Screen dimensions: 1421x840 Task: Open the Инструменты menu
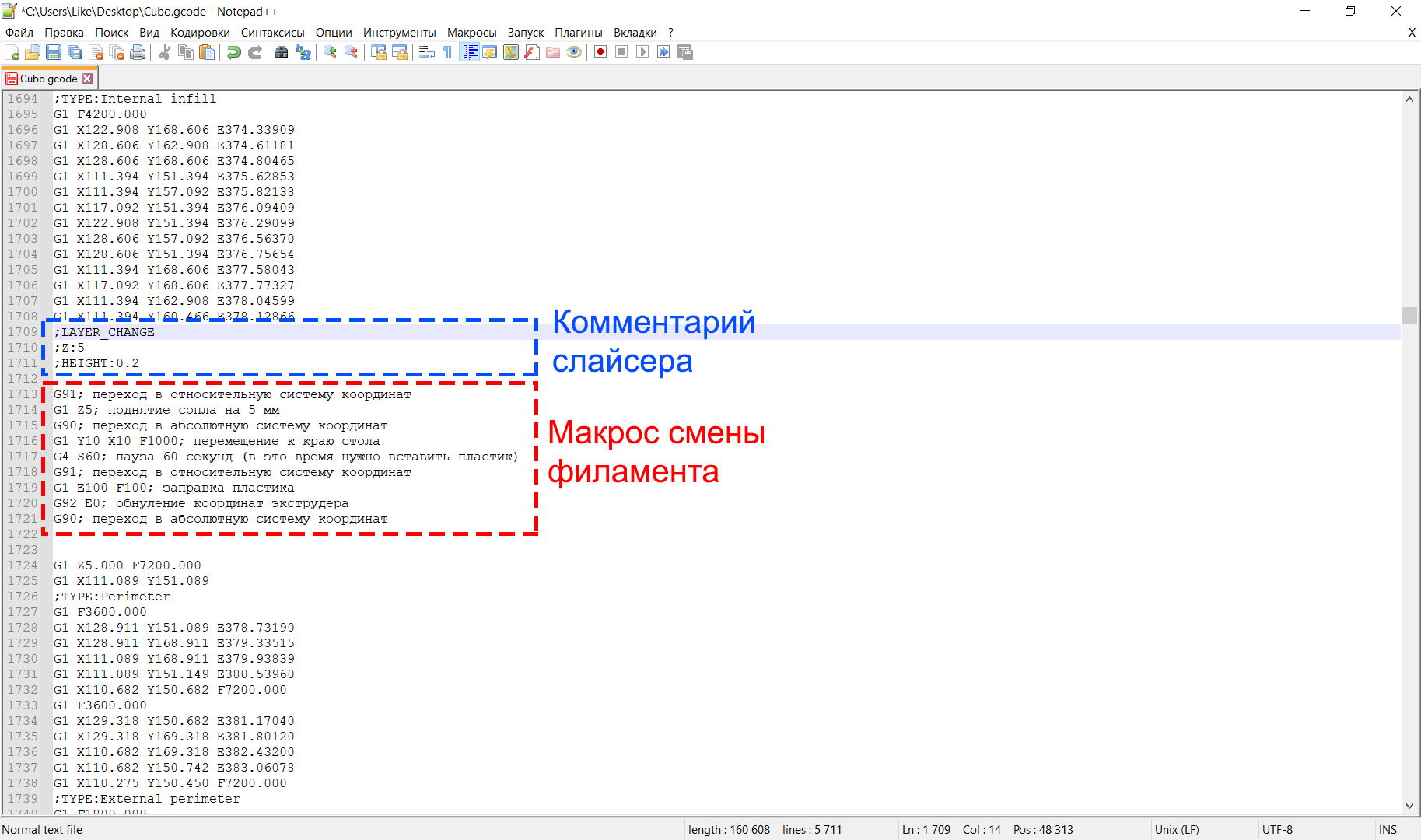399,33
